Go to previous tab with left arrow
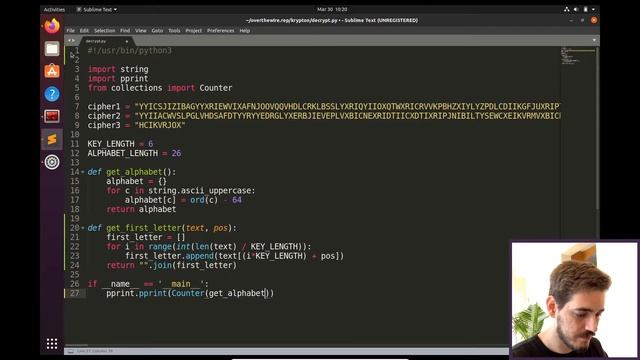The image size is (640, 360). coord(69,40)
